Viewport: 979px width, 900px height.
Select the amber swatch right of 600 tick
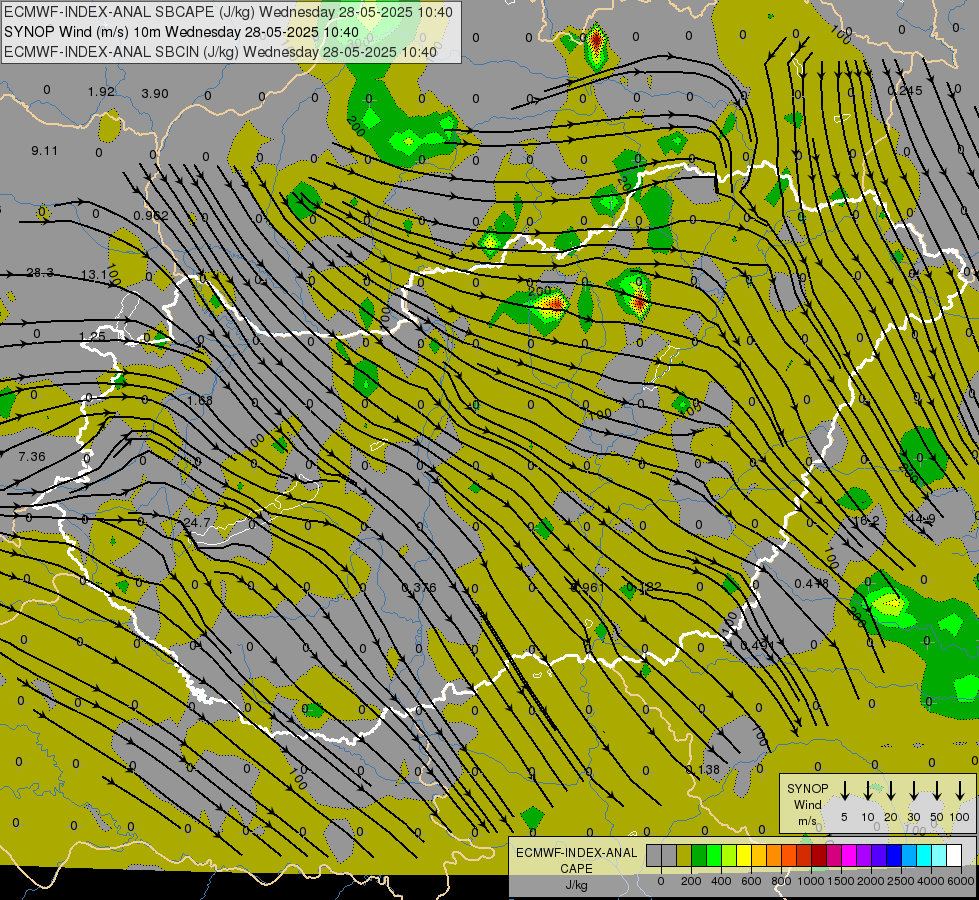tap(759, 855)
